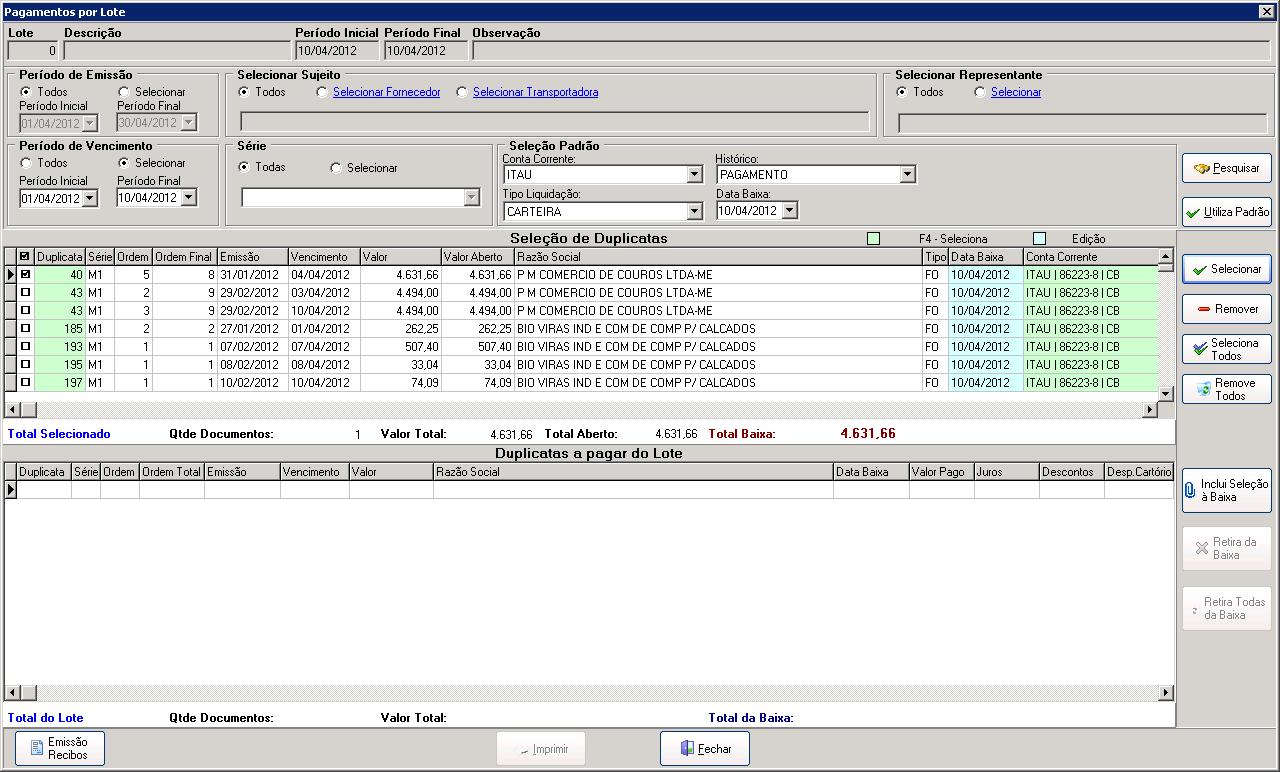
Task: Open the Selecionar Representante link
Action: 1016,92
